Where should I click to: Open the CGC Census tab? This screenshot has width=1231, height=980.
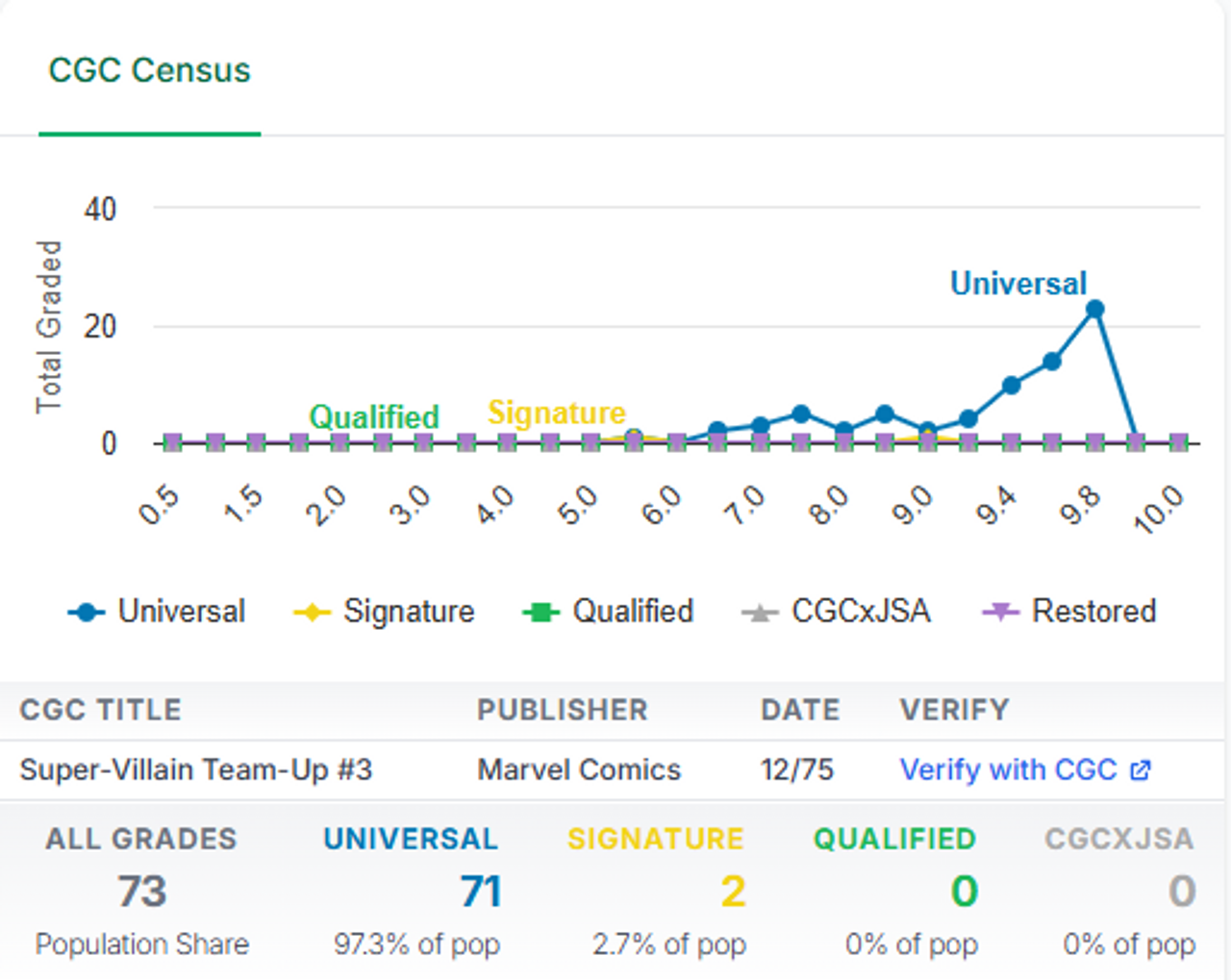point(149,70)
